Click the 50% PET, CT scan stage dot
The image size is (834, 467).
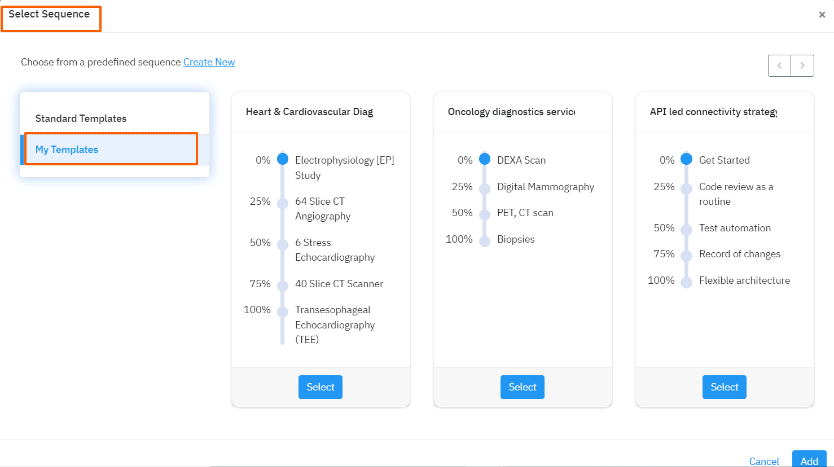(x=485, y=213)
